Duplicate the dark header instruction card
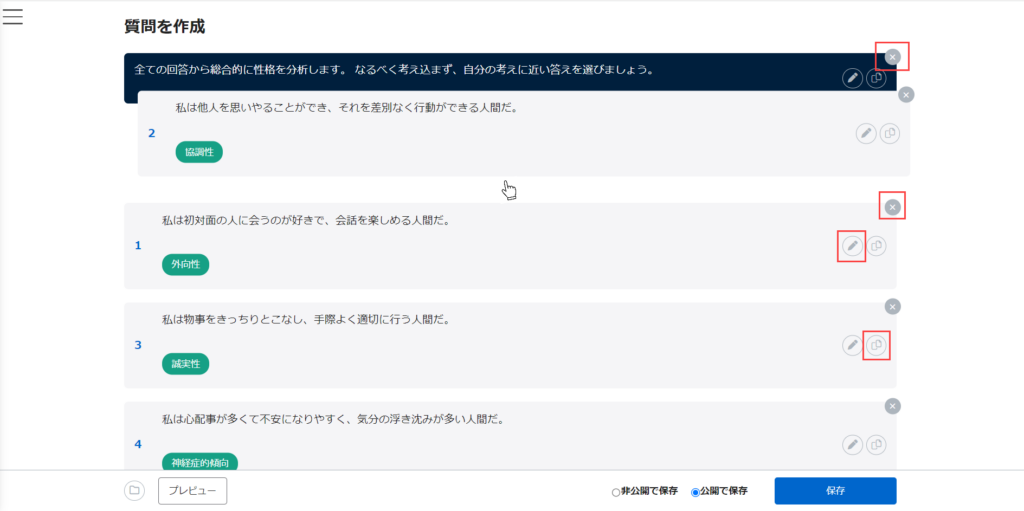The image size is (1024, 511). click(876, 78)
